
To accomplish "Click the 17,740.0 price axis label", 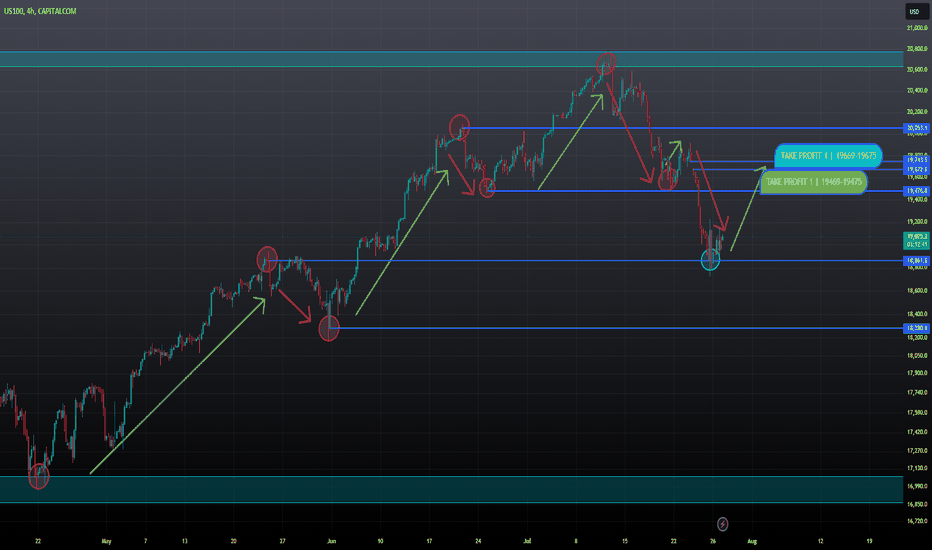I will [x=917, y=392].
